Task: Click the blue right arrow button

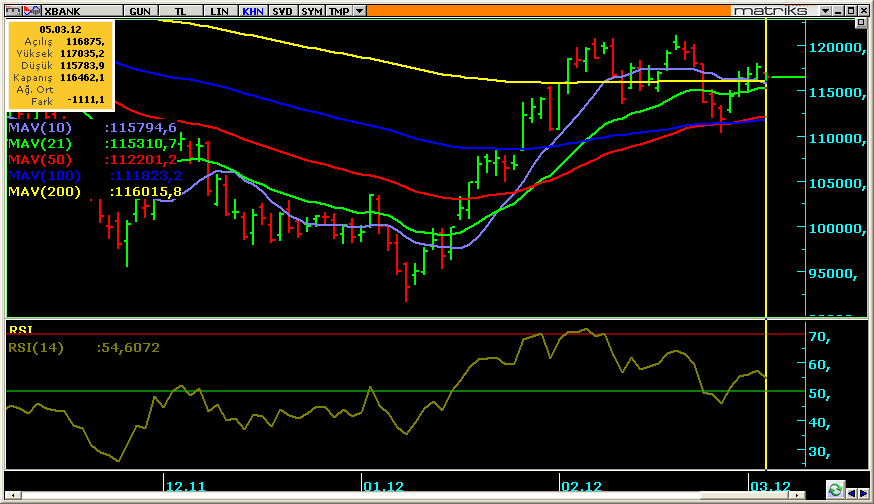Action: pos(863,493)
